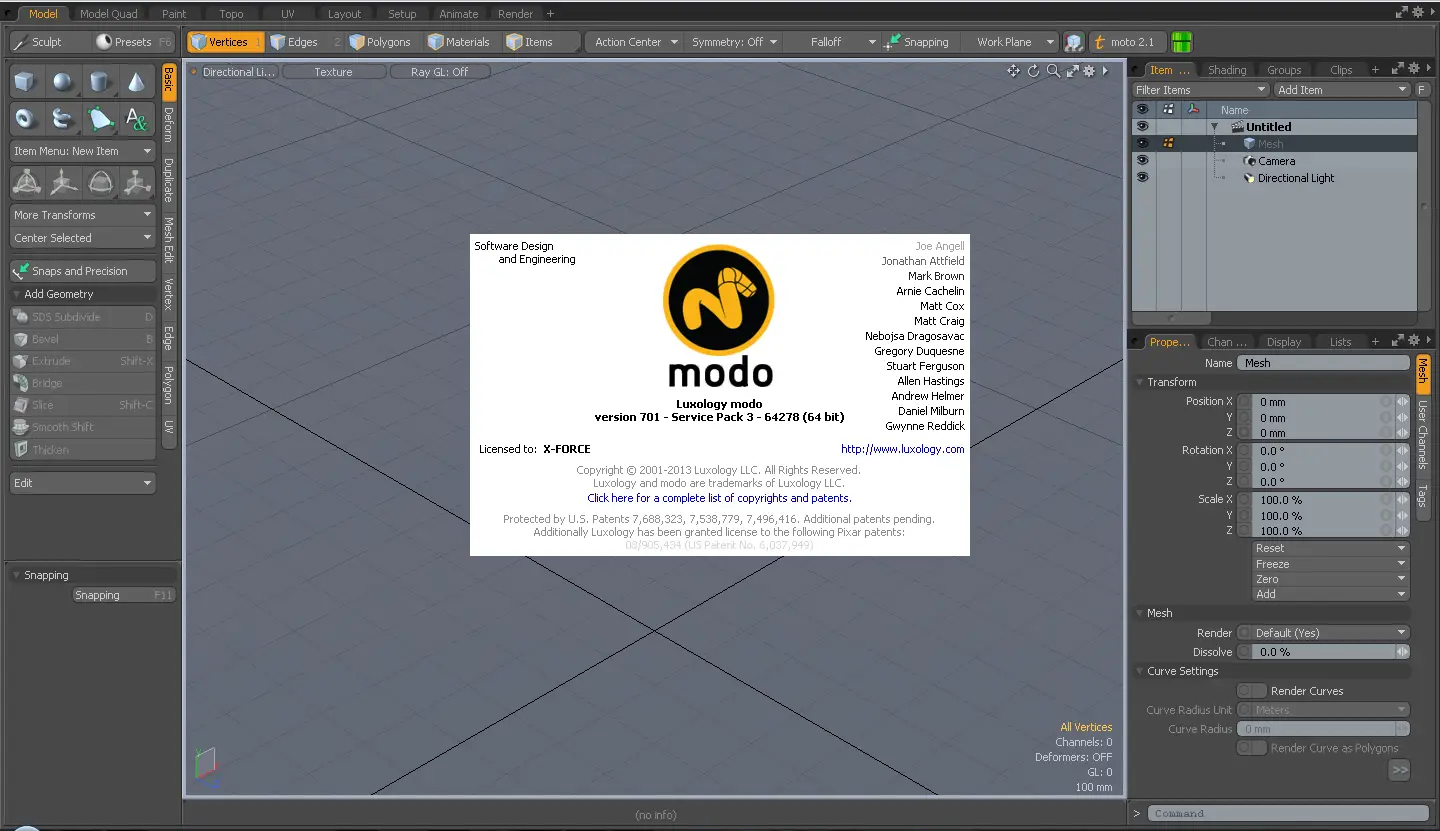This screenshot has width=1440, height=831.
Task: Open Render Default (Yes) dropdown
Action: [x=1323, y=633]
